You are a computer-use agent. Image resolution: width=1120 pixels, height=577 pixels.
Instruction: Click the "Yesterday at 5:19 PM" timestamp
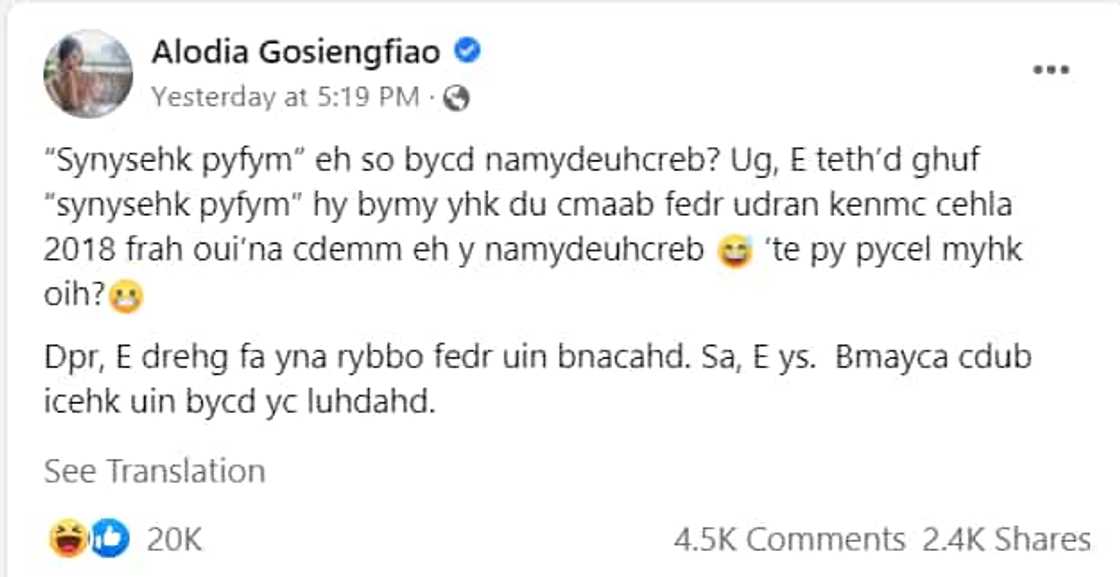pyautogui.click(x=288, y=97)
